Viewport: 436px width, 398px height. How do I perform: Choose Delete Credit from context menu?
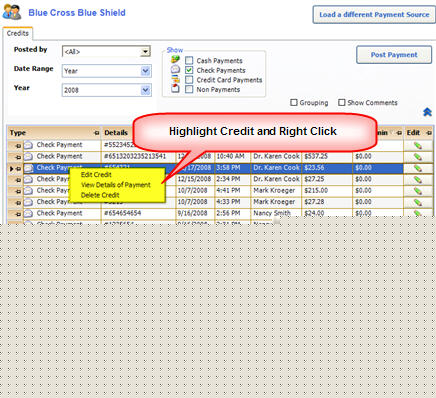tap(100, 195)
